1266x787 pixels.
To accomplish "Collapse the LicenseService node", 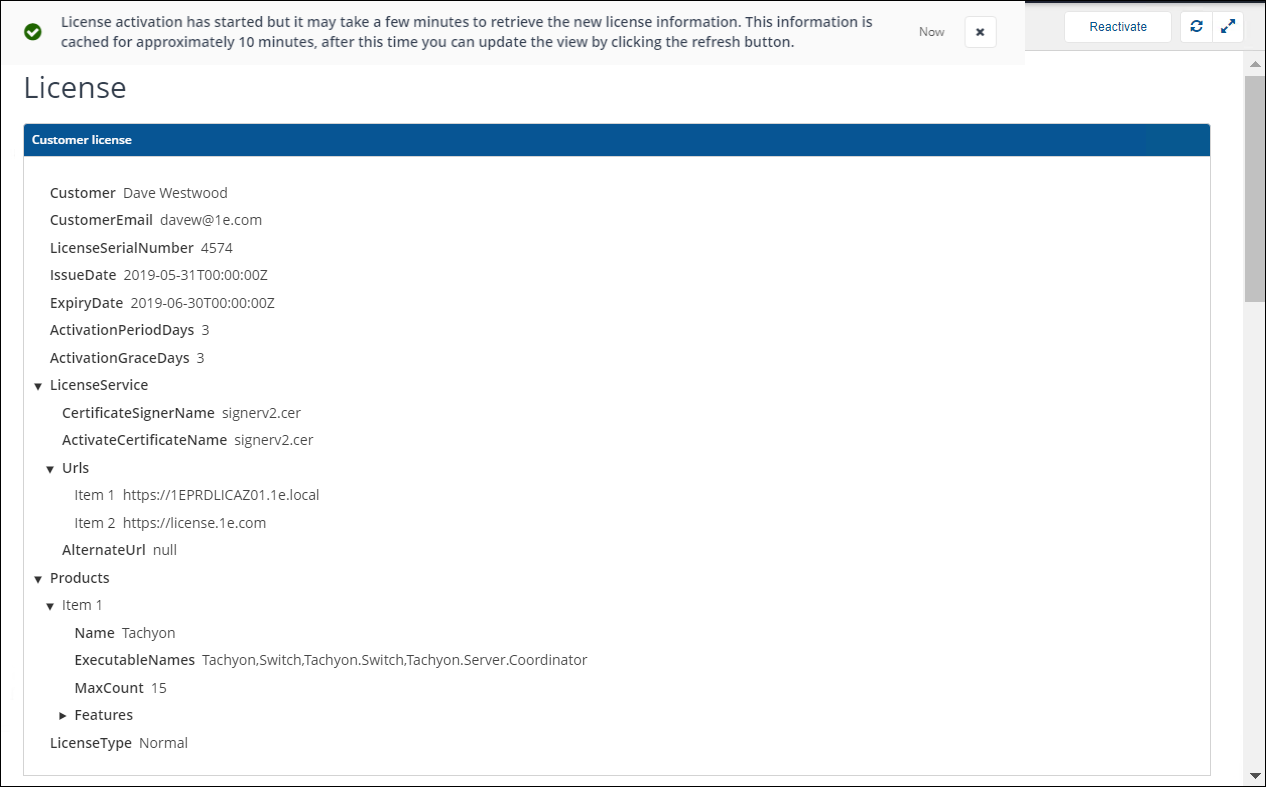I will [38, 386].
